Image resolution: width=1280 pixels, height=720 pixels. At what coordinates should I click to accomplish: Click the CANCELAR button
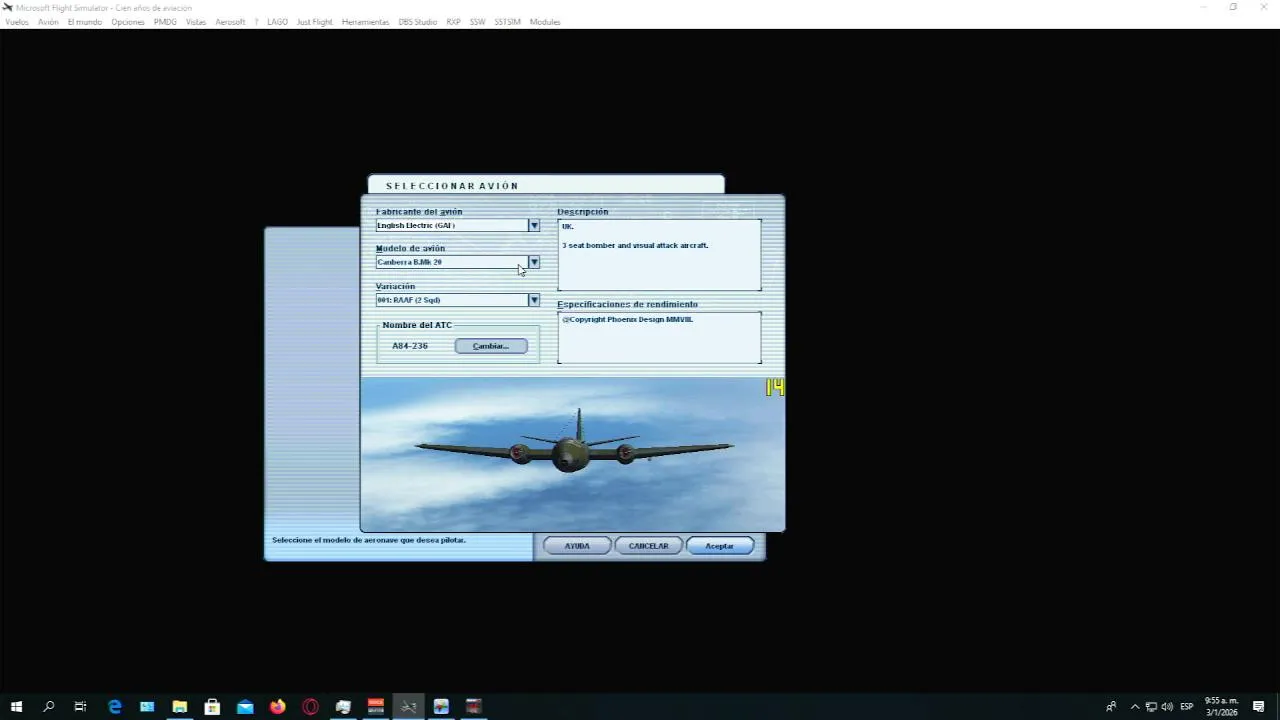(x=648, y=546)
